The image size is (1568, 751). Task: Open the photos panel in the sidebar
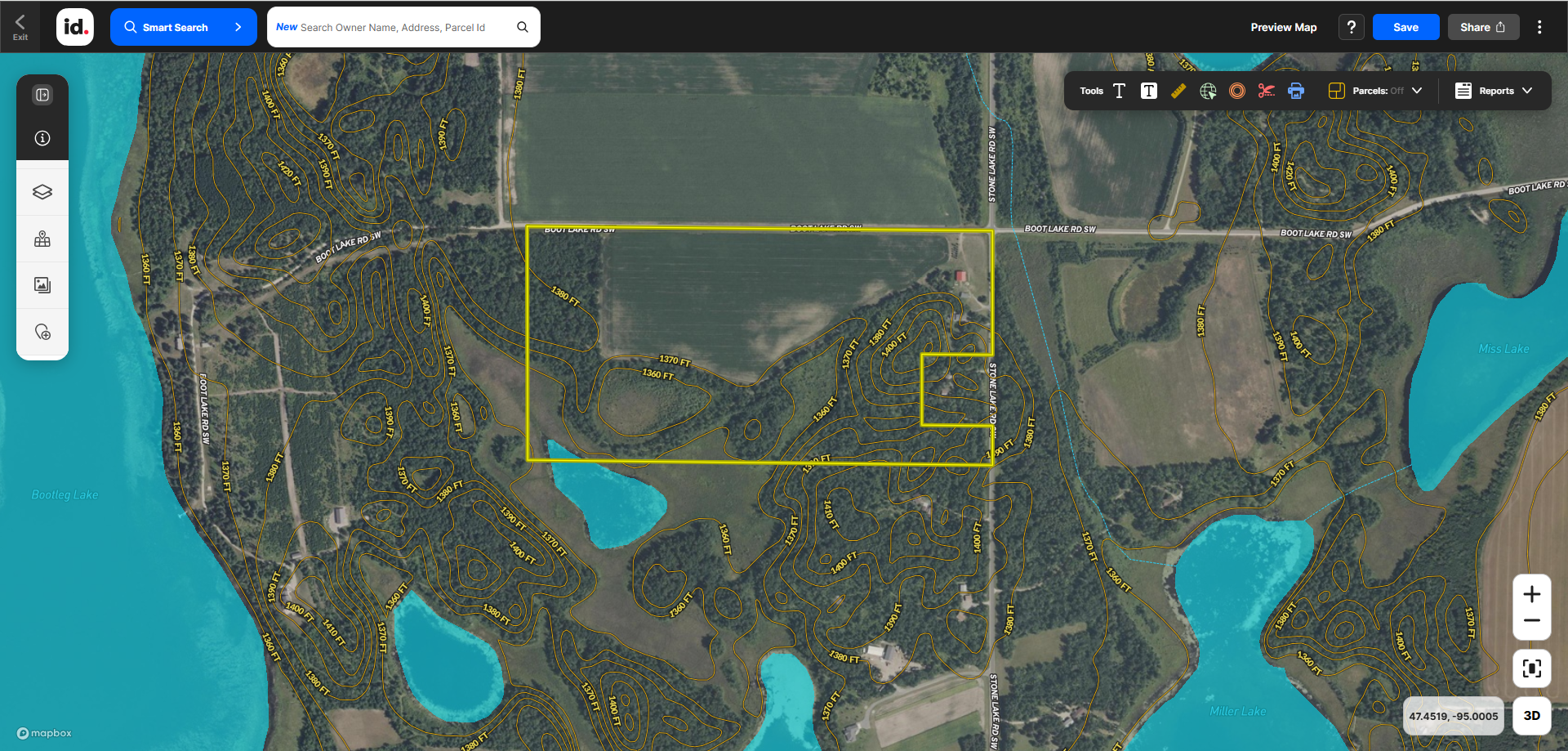(x=42, y=284)
